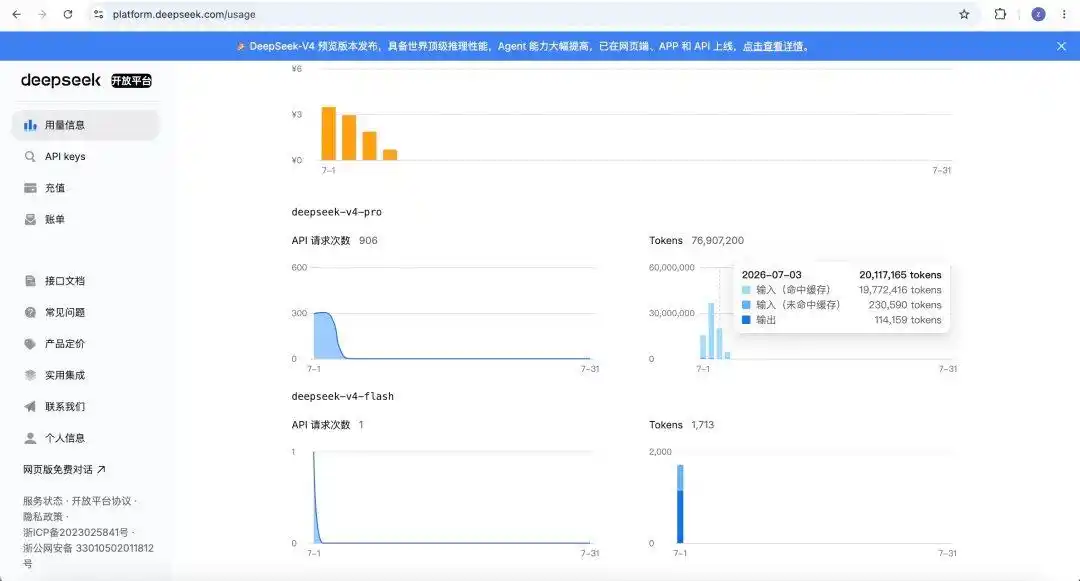This screenshot has width=1080, height=581.
Task: Click the tallest orange cost bar
Action: click(x=329, y=134)
